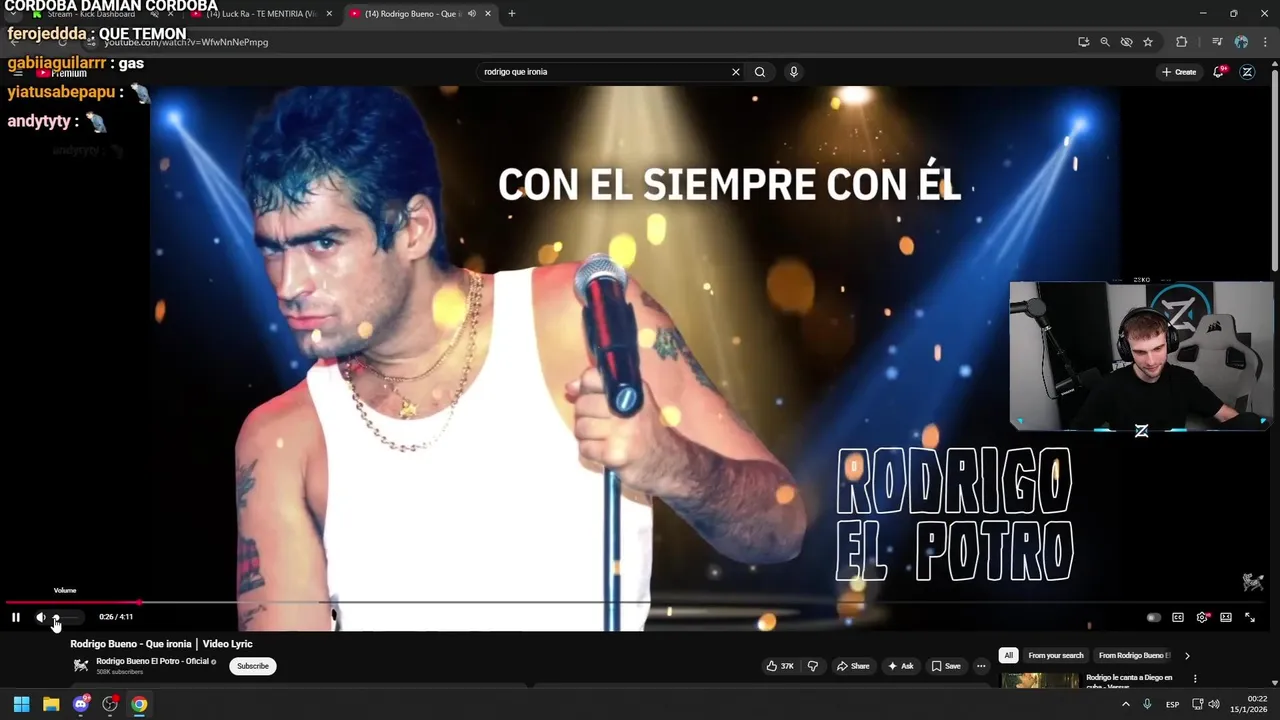
Task: Open player settings gear
Action: [x=1202, y=617]
